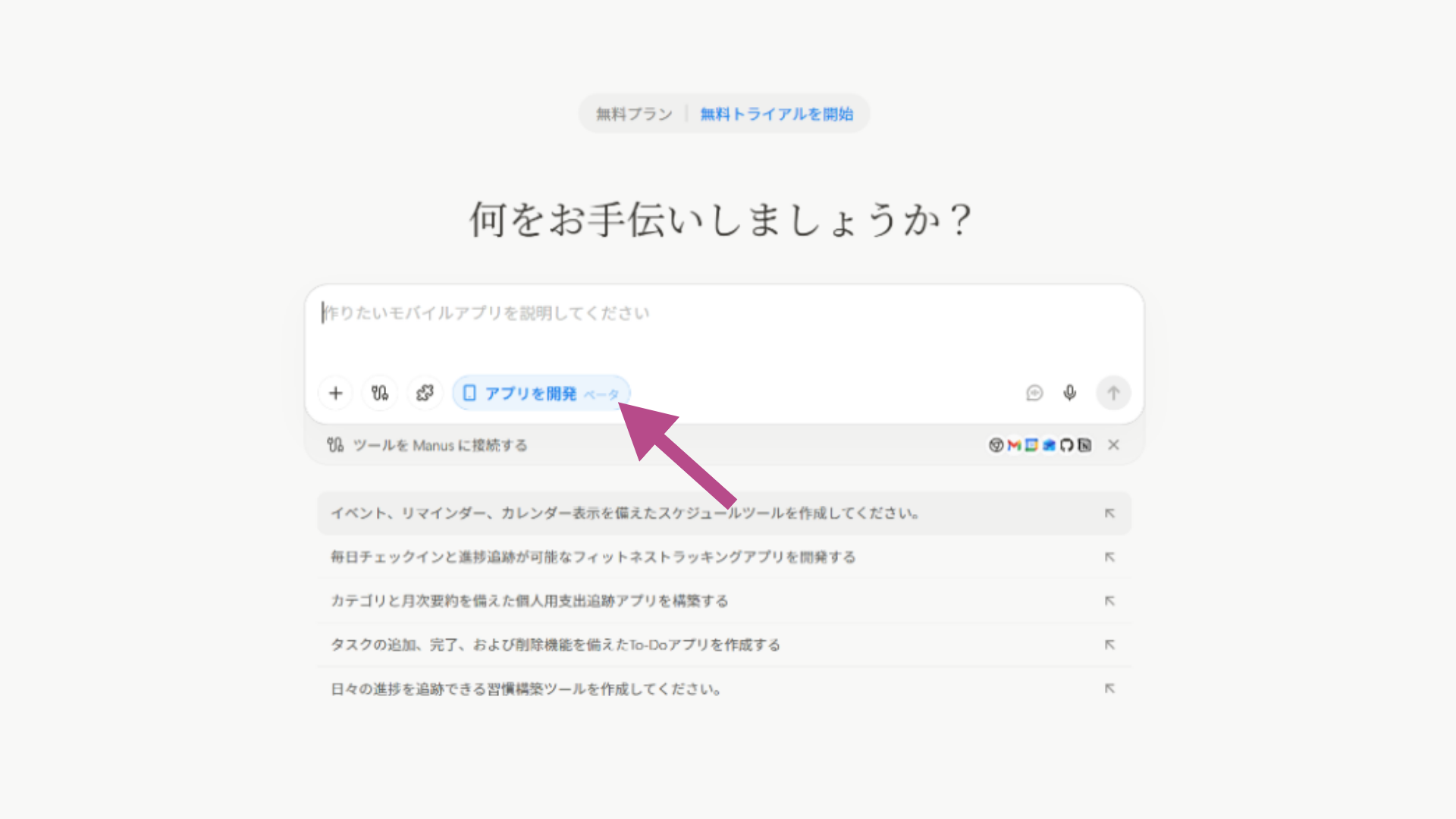This screenshot has height=819, width=1456.
Task: Click the submit arrow button
Action: 1112,393
